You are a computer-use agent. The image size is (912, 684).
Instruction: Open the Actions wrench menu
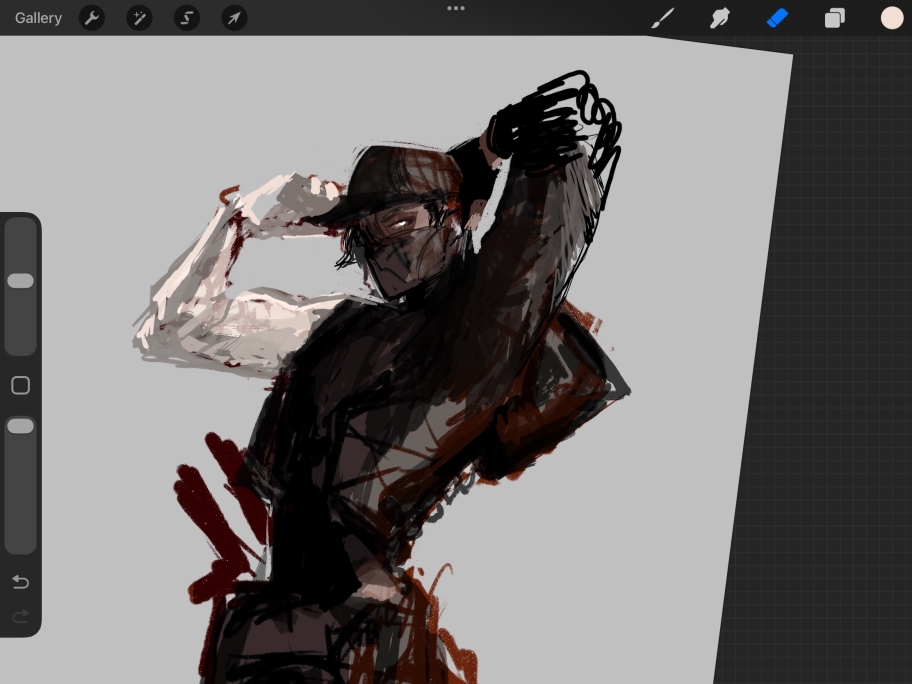point(92,18)
